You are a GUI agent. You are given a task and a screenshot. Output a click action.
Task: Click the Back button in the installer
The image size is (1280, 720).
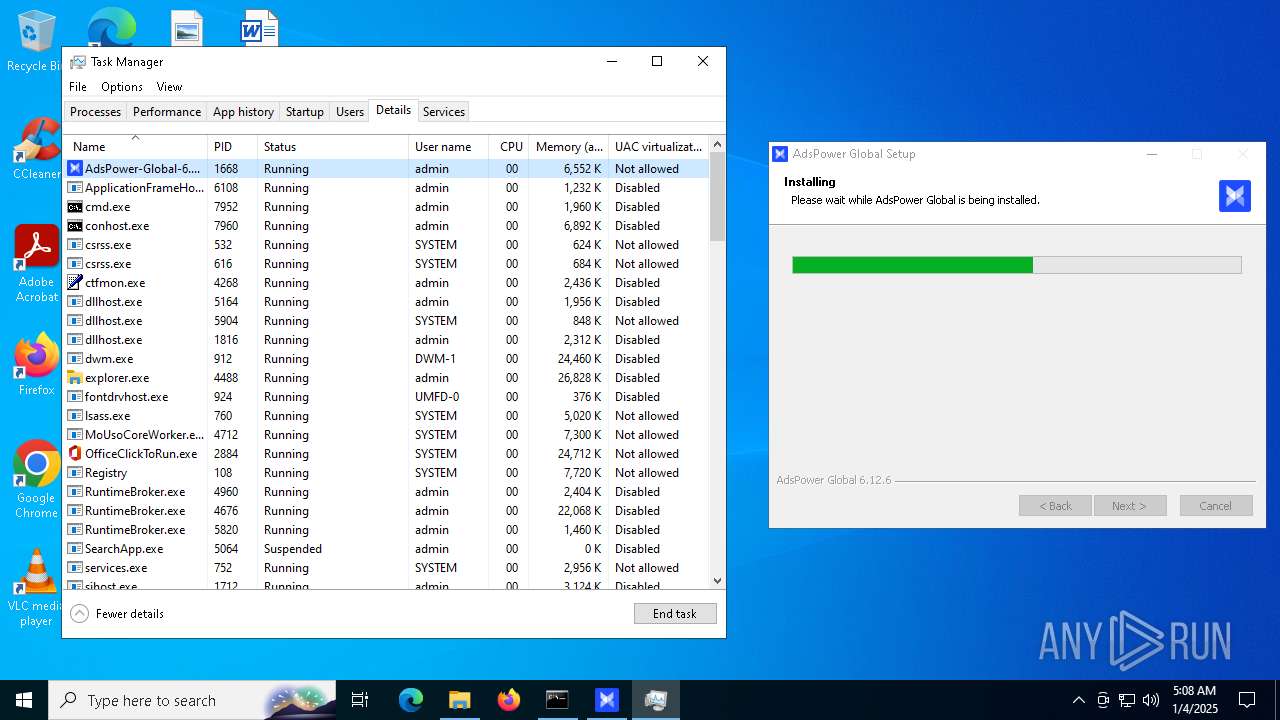pyautogui.click(x=1055, y=506)
